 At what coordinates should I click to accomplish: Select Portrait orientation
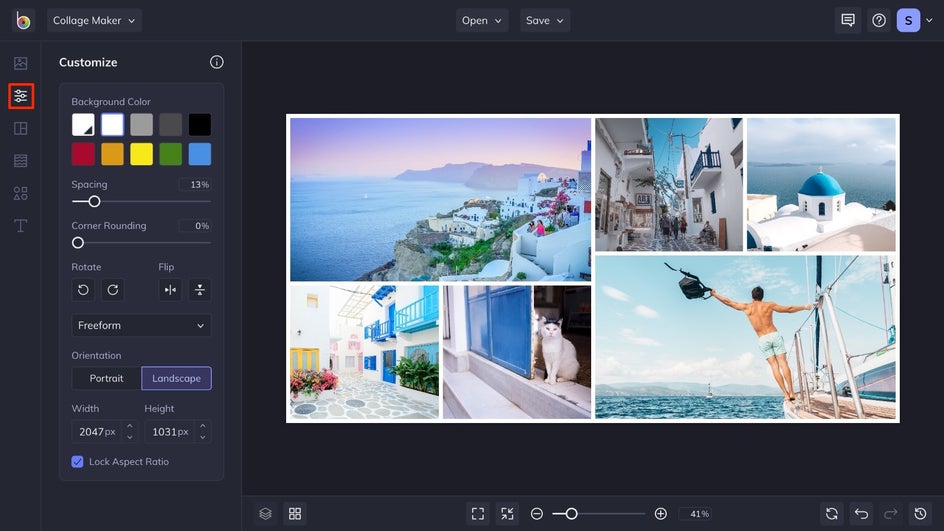pos(107,378)
